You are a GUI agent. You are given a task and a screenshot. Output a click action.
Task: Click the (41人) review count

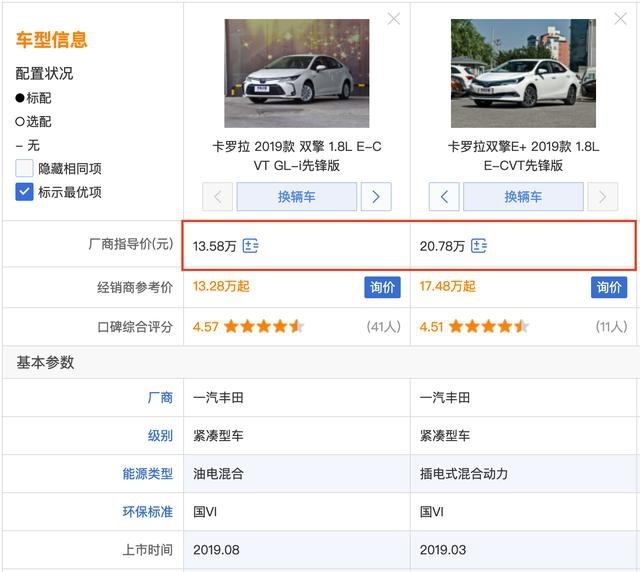pos(384,327)
